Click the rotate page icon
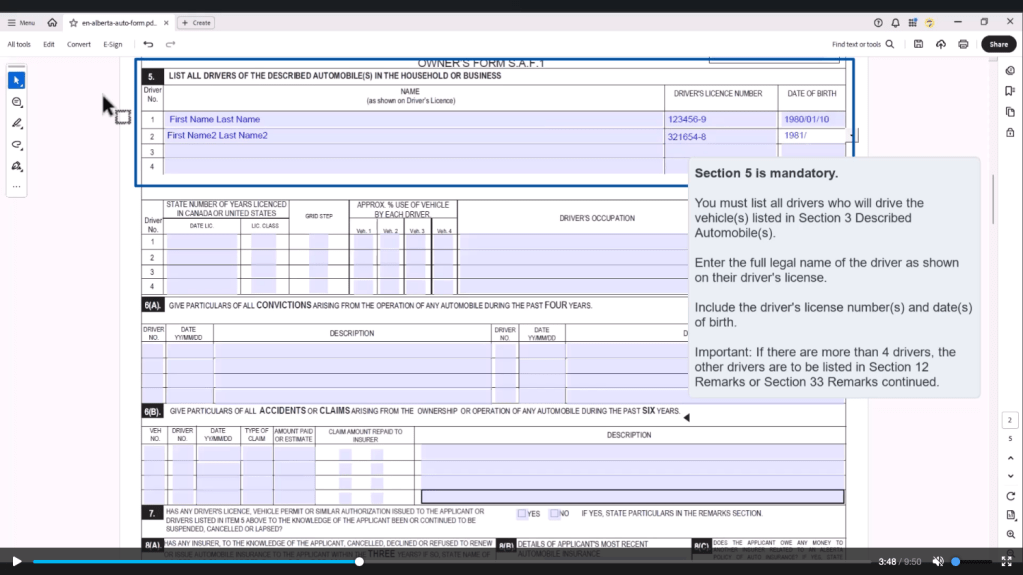1023x575 pixels. coord(1010,496)
